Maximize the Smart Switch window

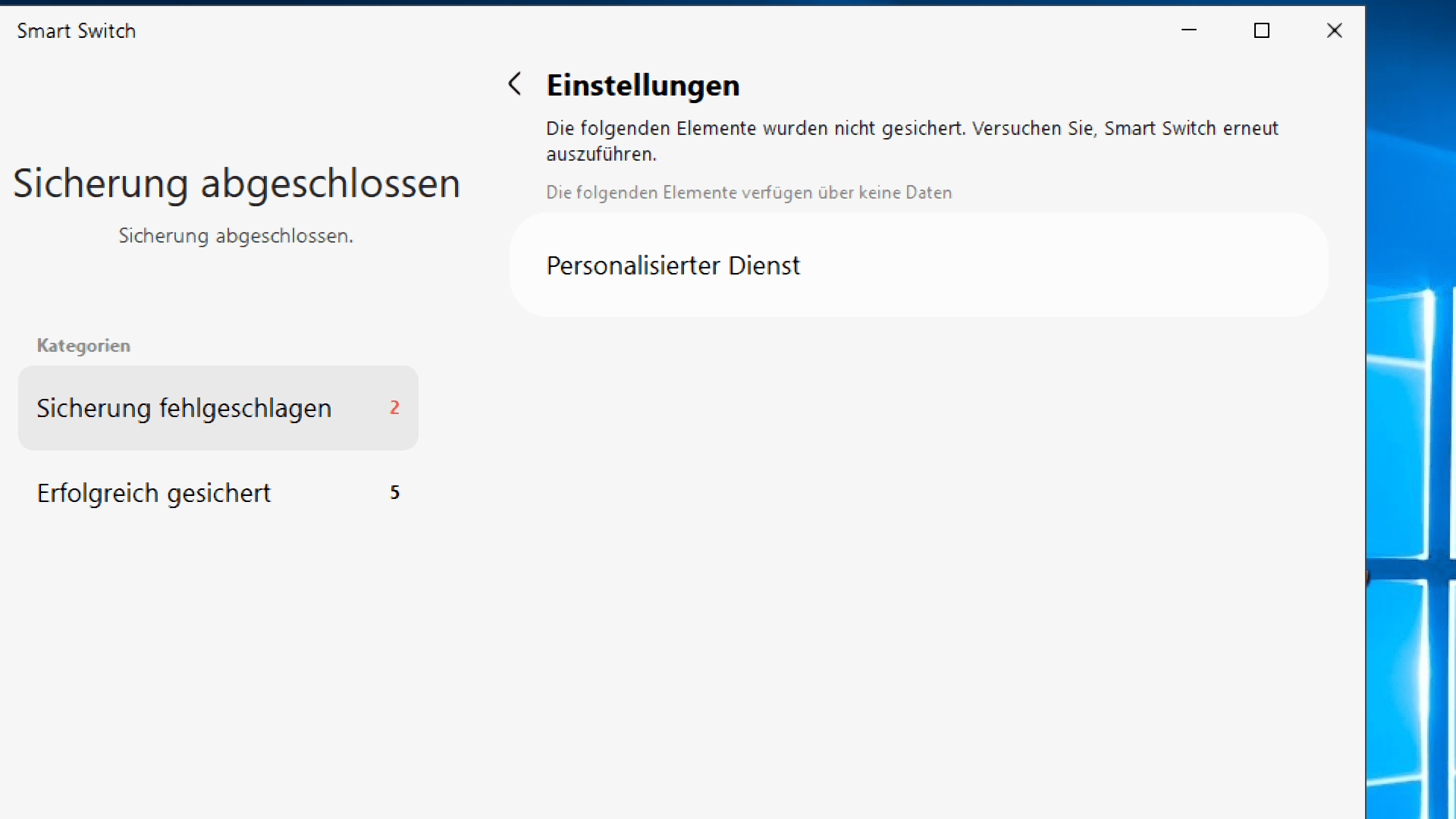(1261, 30)
